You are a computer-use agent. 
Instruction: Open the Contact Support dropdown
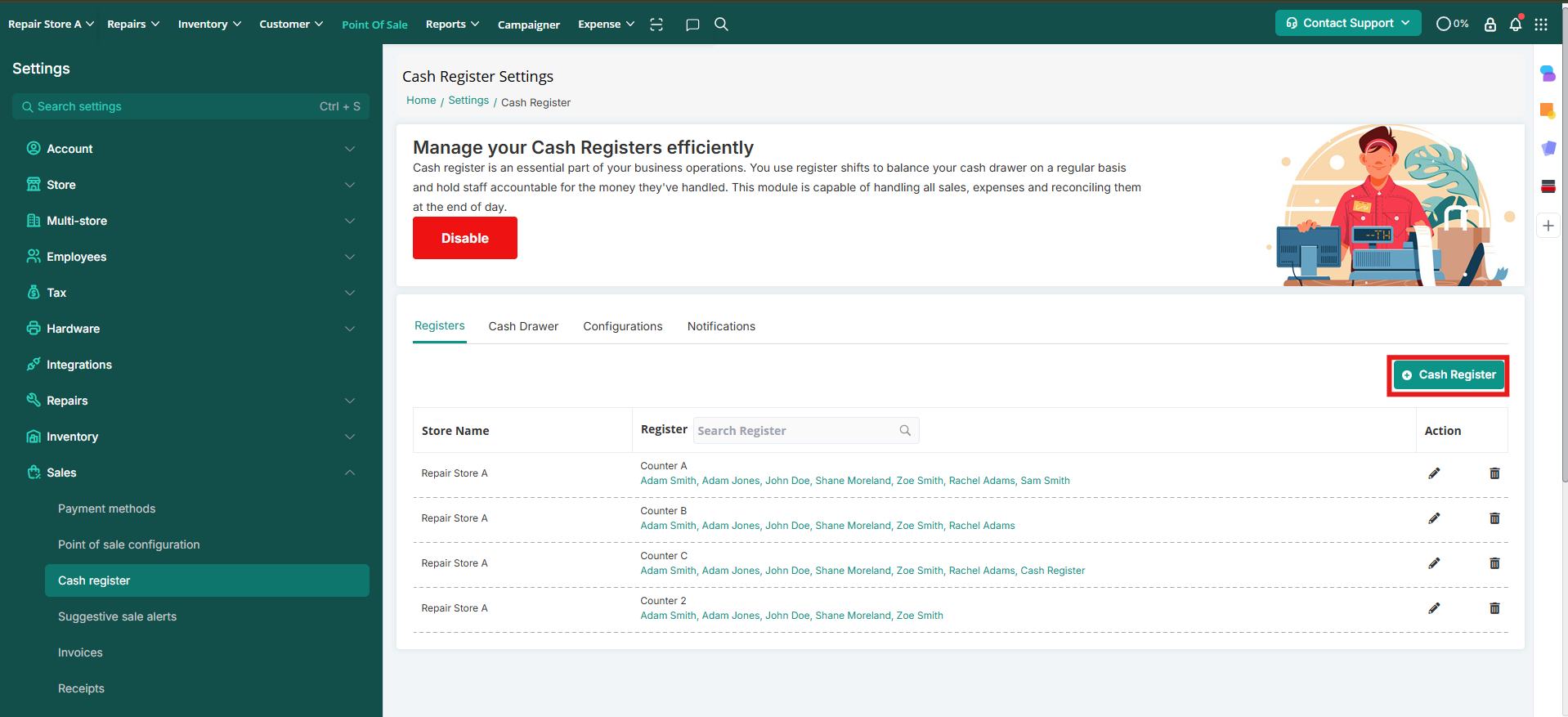(x=1347, y=23)
